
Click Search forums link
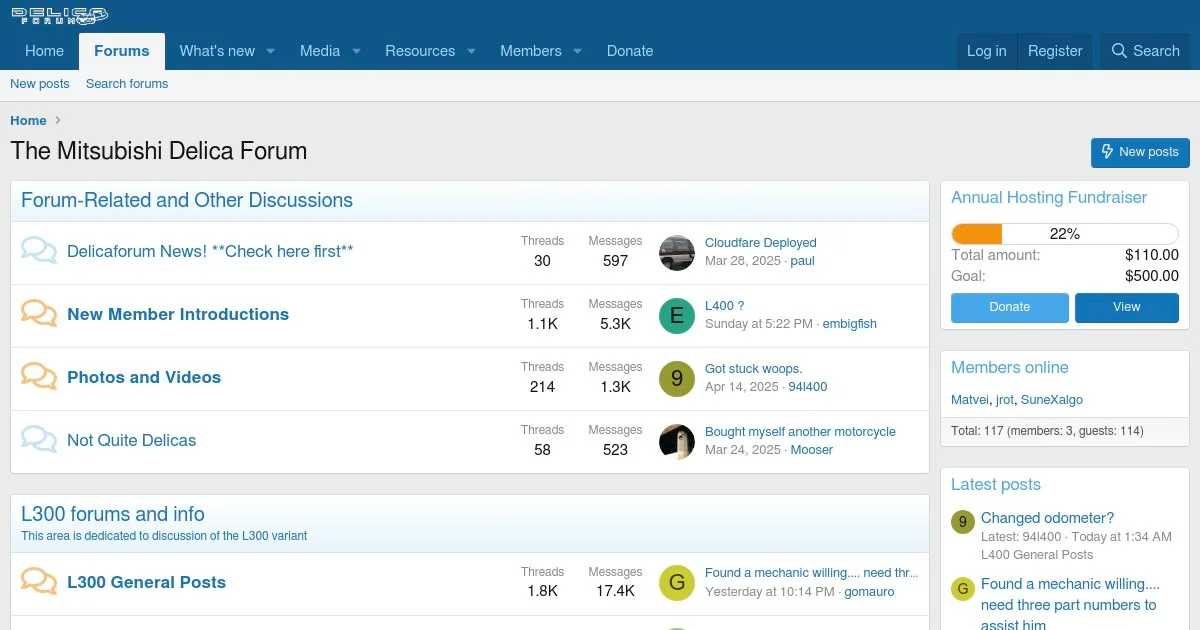pyautogui.click(x=127, y=84)
